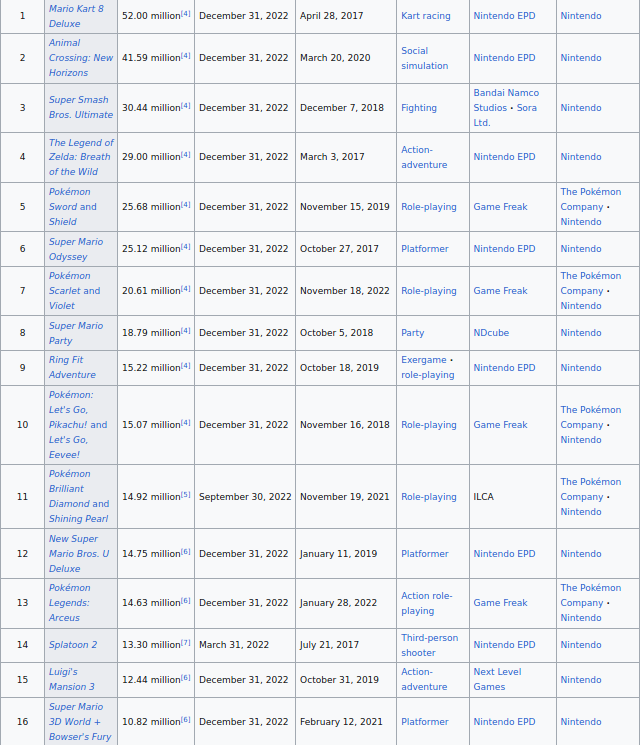643x745 pixels.
Task: Open citation [7] beside 13.30 million
Action: point(185,643)
